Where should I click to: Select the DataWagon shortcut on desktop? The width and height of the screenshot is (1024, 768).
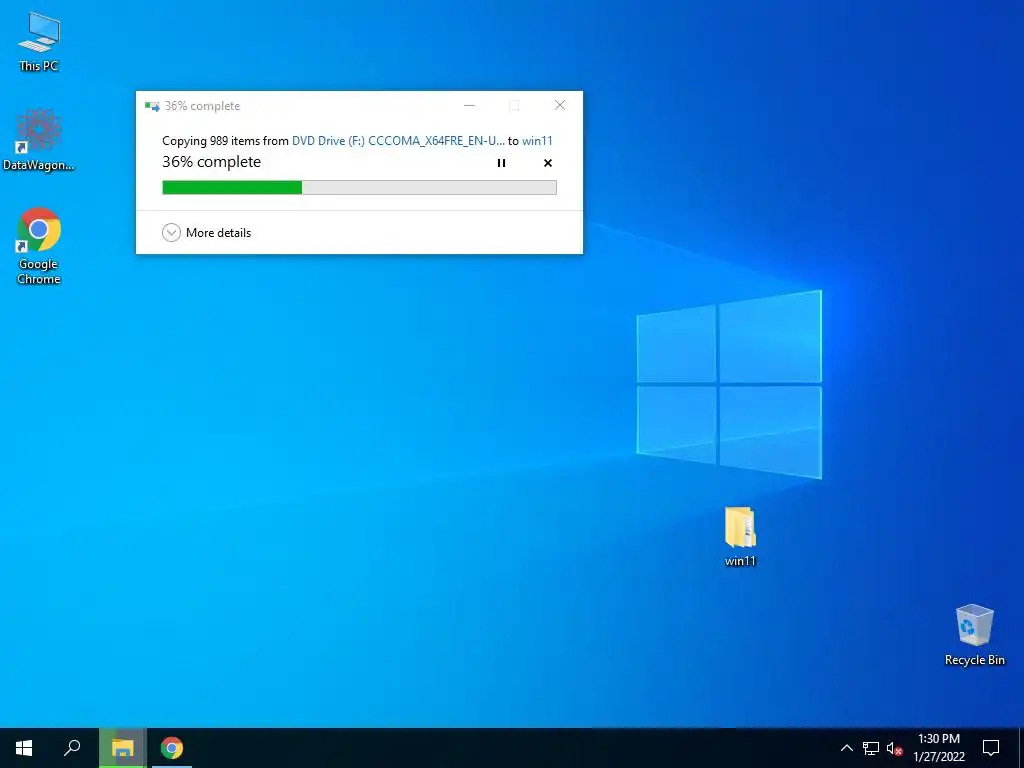(x=39, y=140)
